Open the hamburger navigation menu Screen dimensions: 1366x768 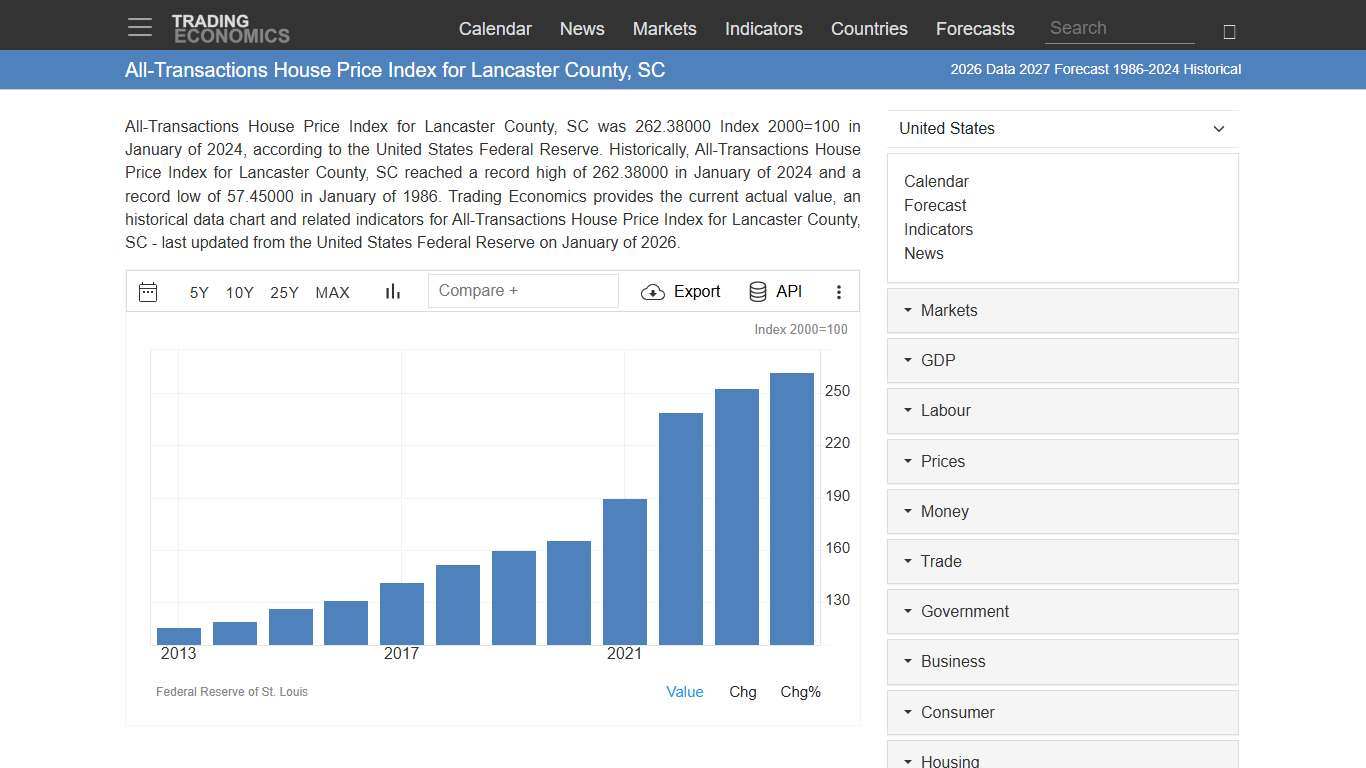[x=139, y=27]
